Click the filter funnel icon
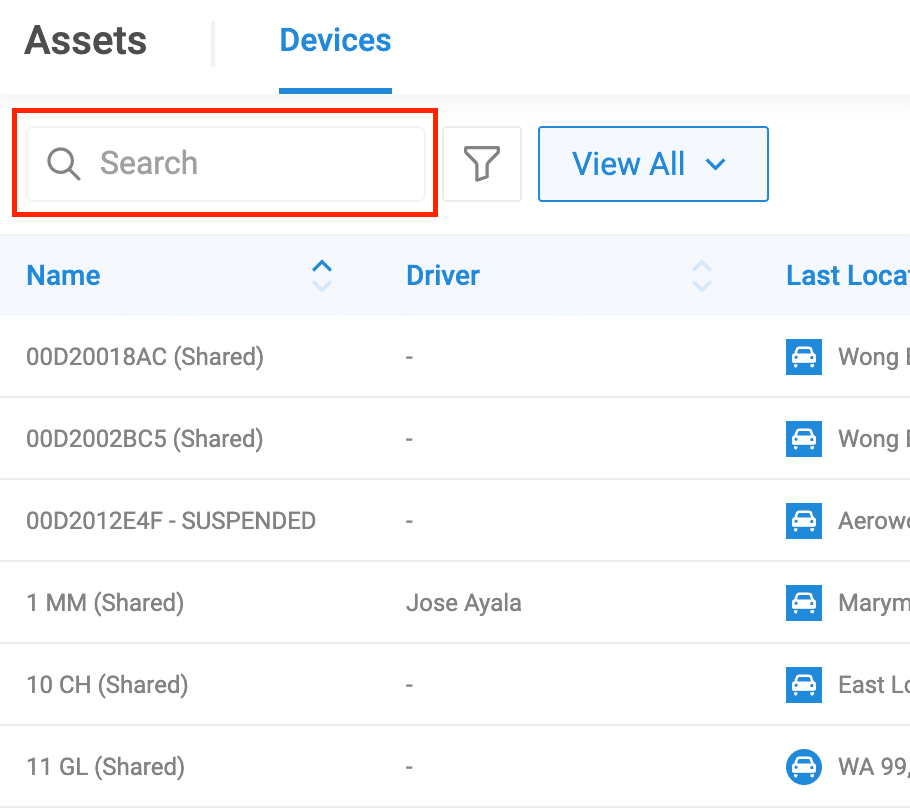Image resolution: width=910 pixels, height=808 pixels. (483, 163)
